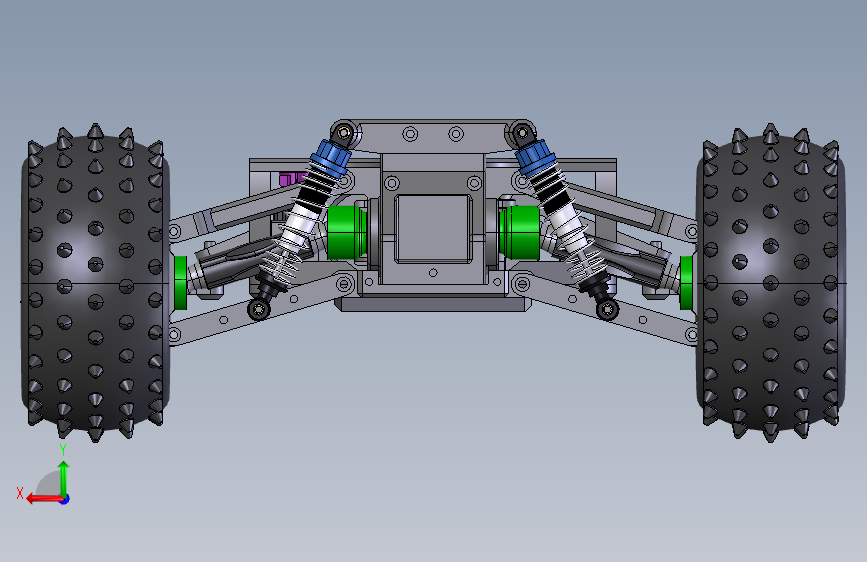
Task: Click the blue Z axis origin dot of the triad
Action: (65, 499)
